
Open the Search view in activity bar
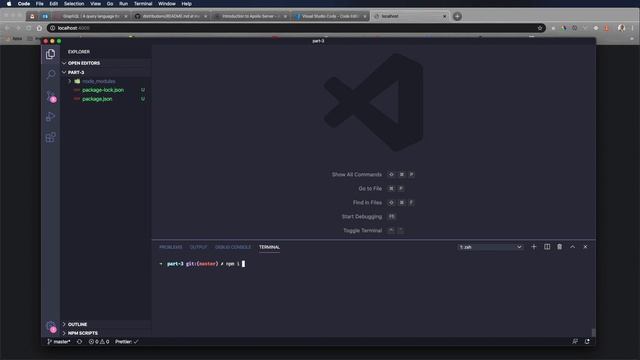[51, 74]
